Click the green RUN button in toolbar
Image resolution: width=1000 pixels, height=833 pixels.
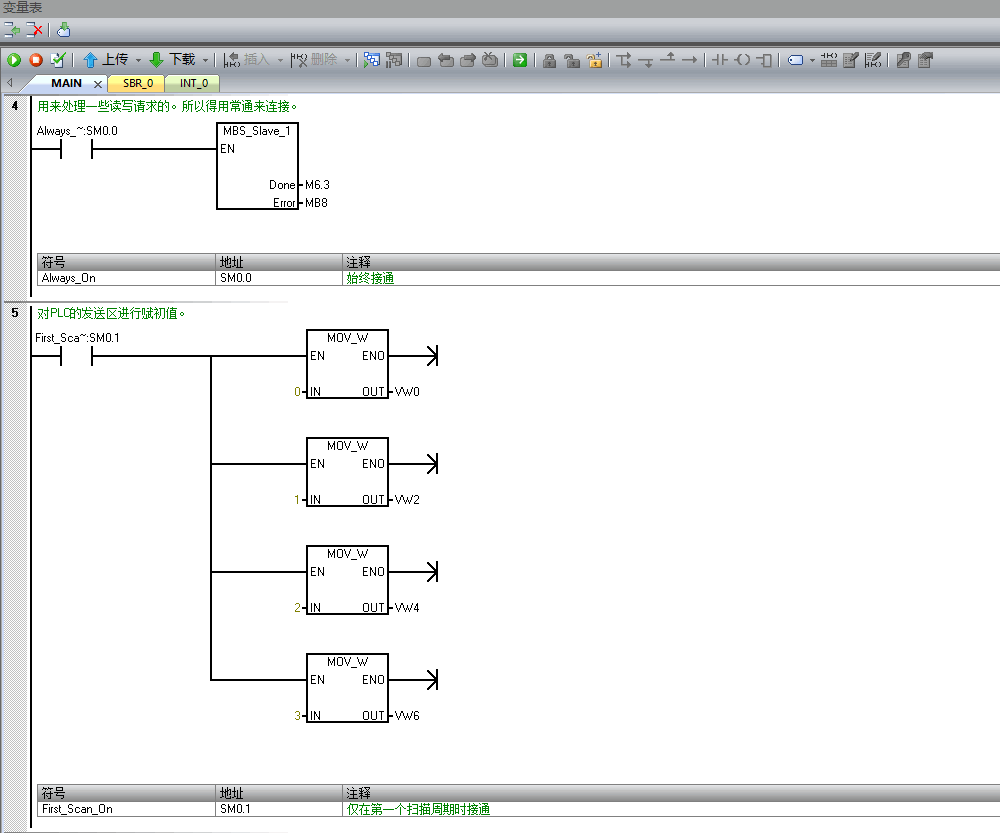(x=14, y=60)
